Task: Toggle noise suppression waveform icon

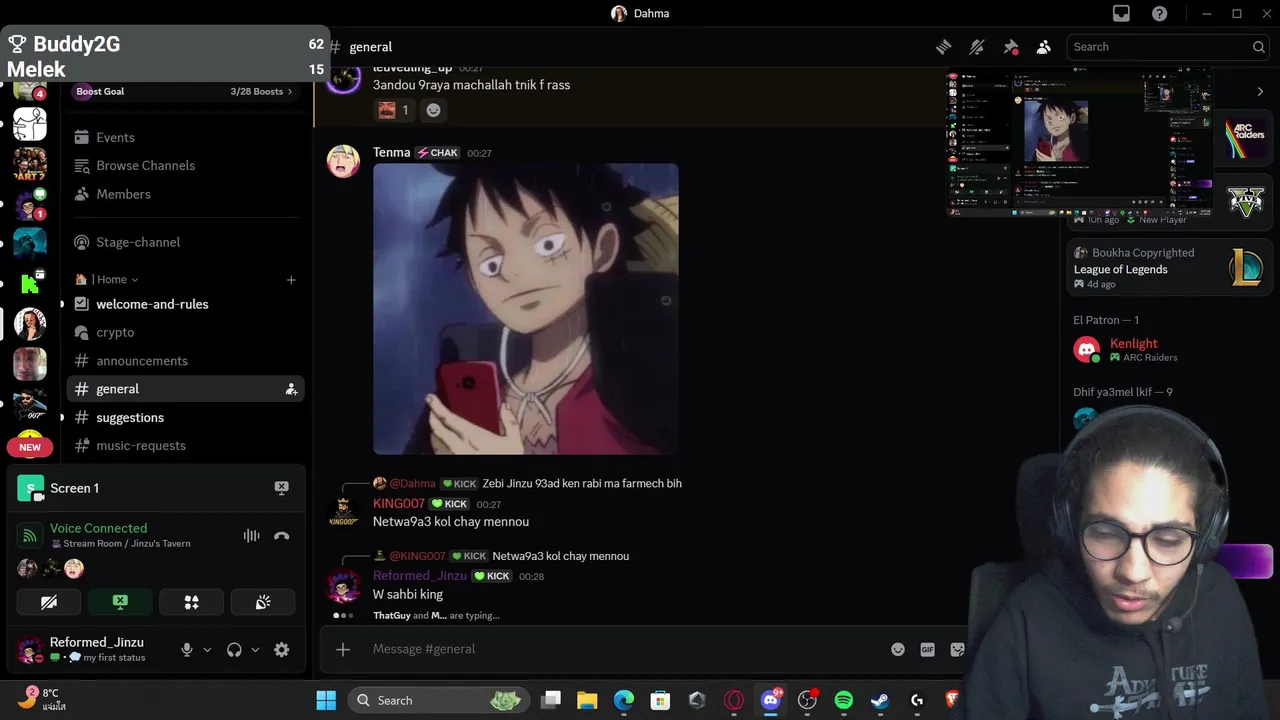Action: (251, 536)
